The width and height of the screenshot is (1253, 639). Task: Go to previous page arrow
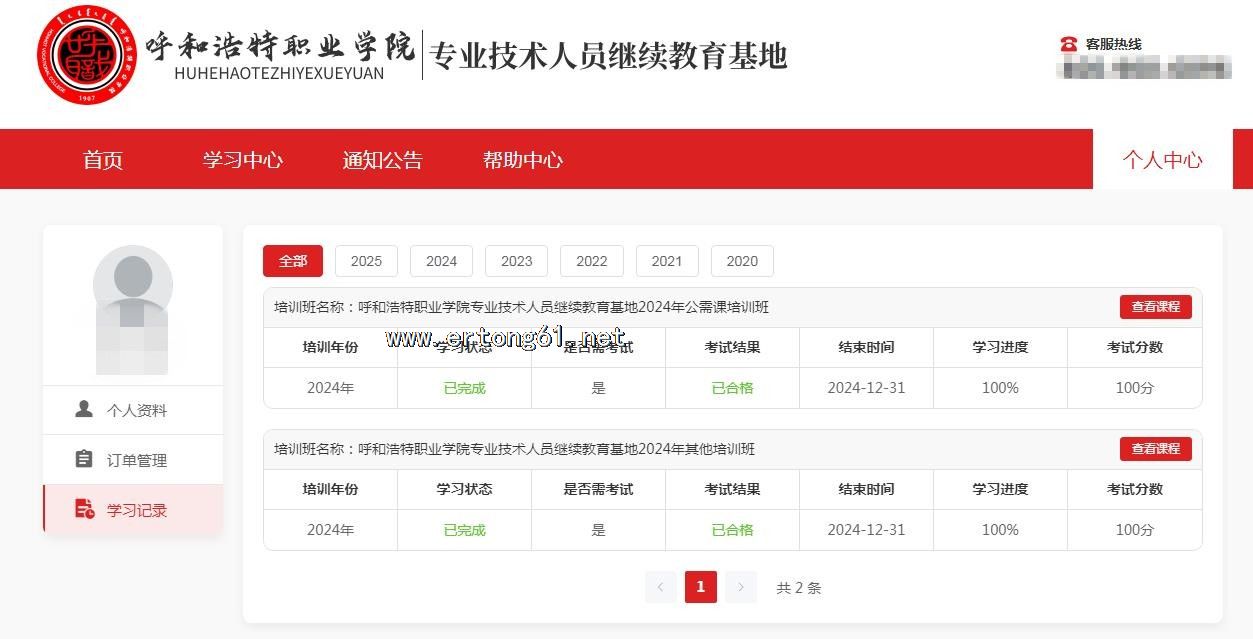661,587
